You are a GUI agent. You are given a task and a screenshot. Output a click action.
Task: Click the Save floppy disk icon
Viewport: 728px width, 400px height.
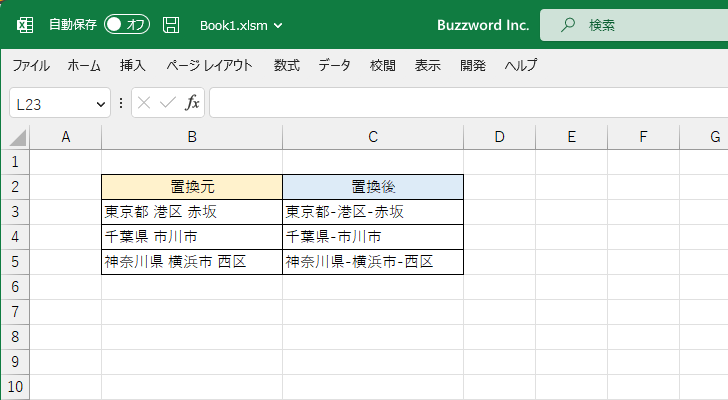pyautogui.click(x=171, y=25)
